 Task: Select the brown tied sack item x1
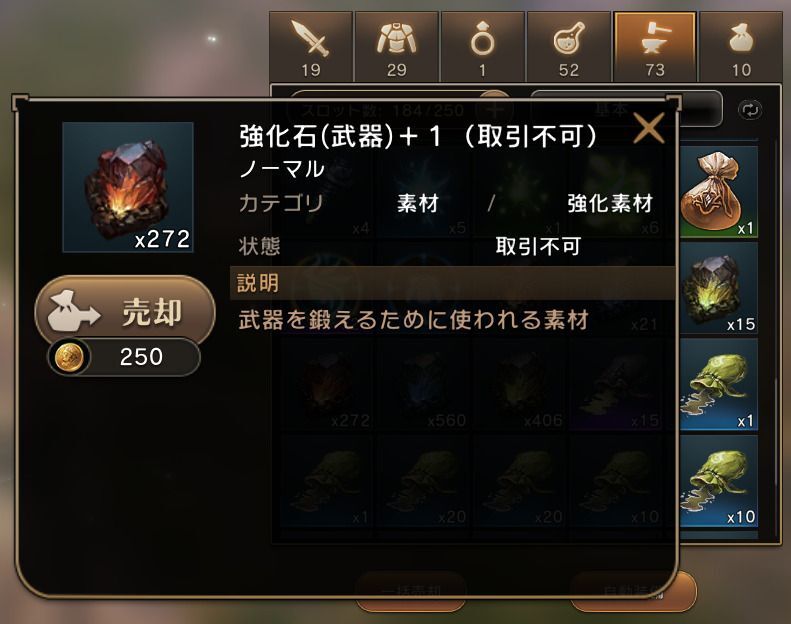[717, 192]
